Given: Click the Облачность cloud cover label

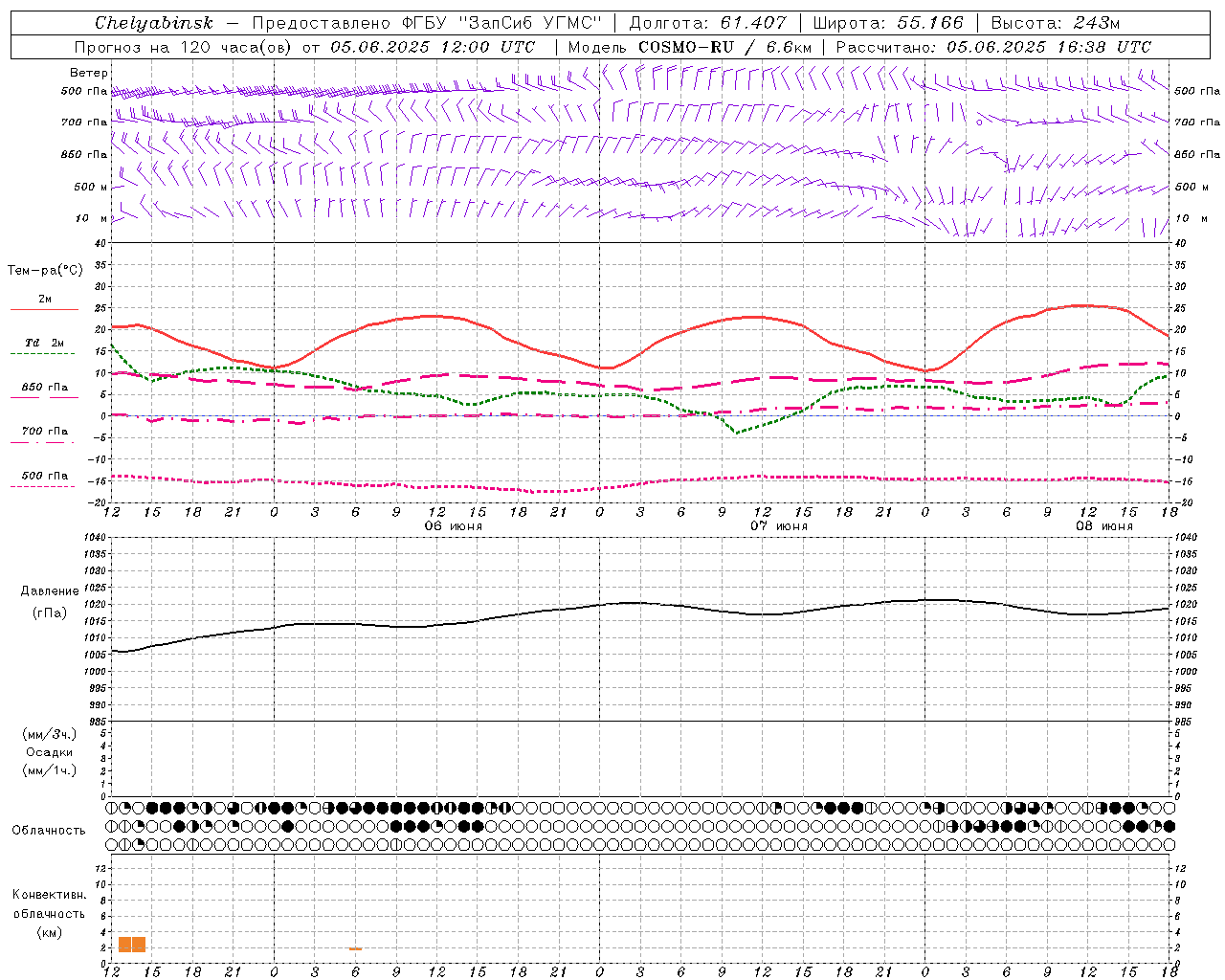Looking at the screenshot, I should (49, 831).
